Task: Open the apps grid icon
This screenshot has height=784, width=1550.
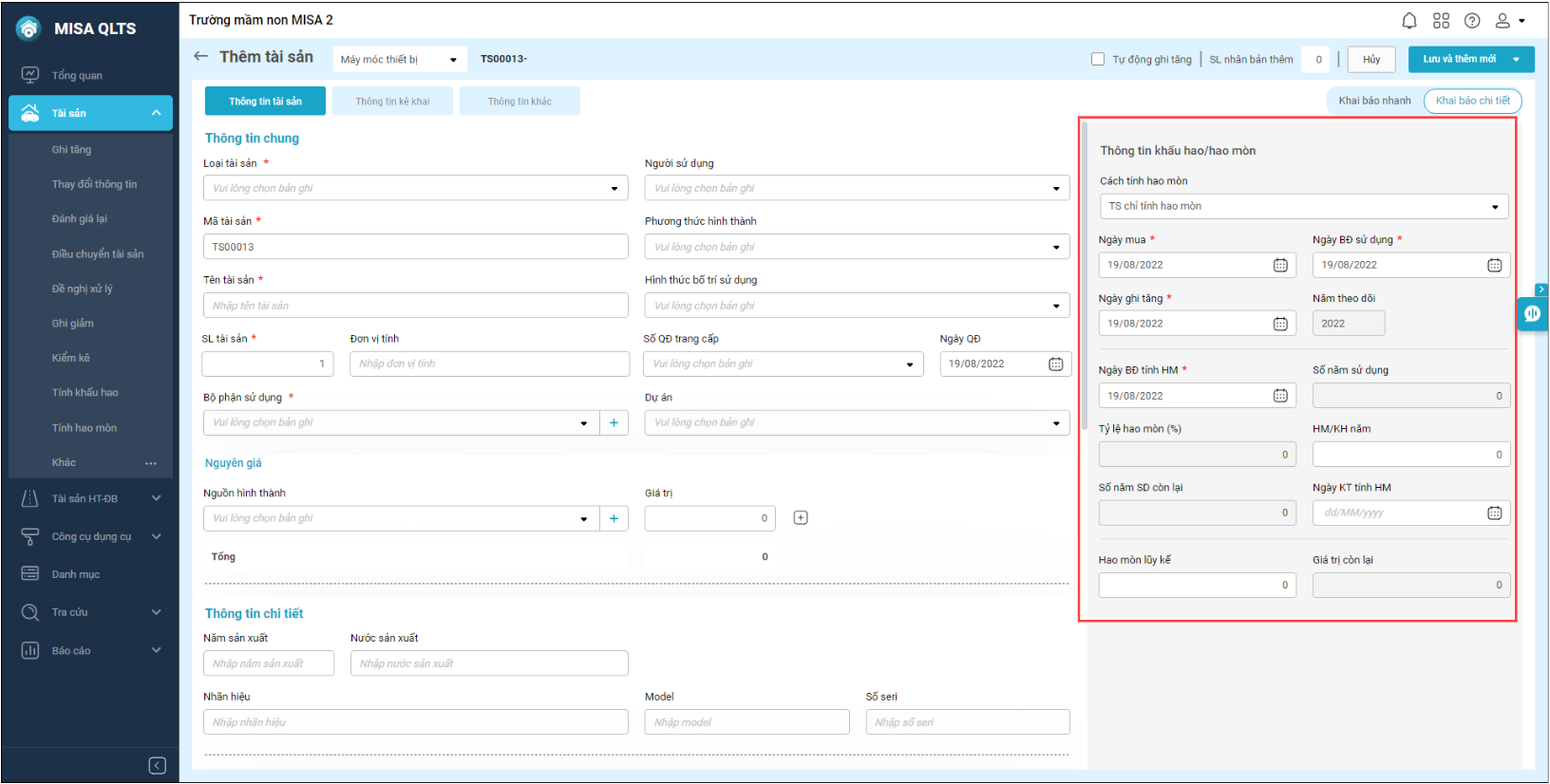Action: point(1441,21)
